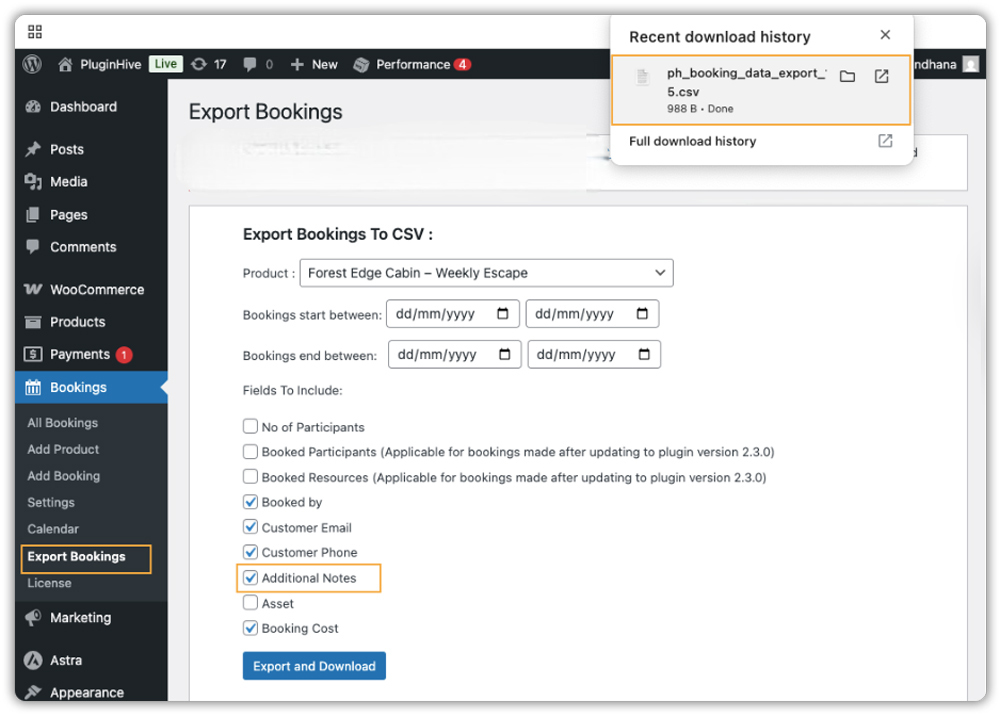This screenshot has width=1000, height=717.
Task: Select All Bookings in the sidebar
Action: [x=61, y=422]
